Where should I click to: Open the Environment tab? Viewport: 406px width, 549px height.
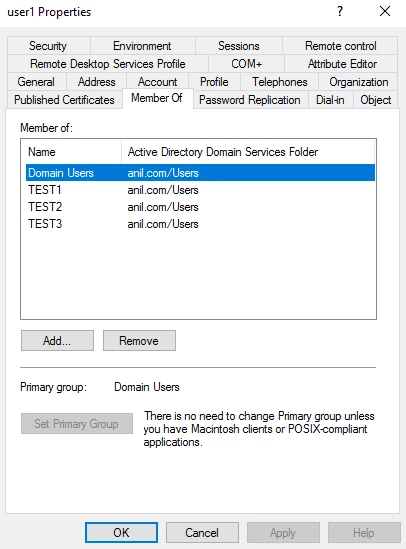[x=142, y=46]
